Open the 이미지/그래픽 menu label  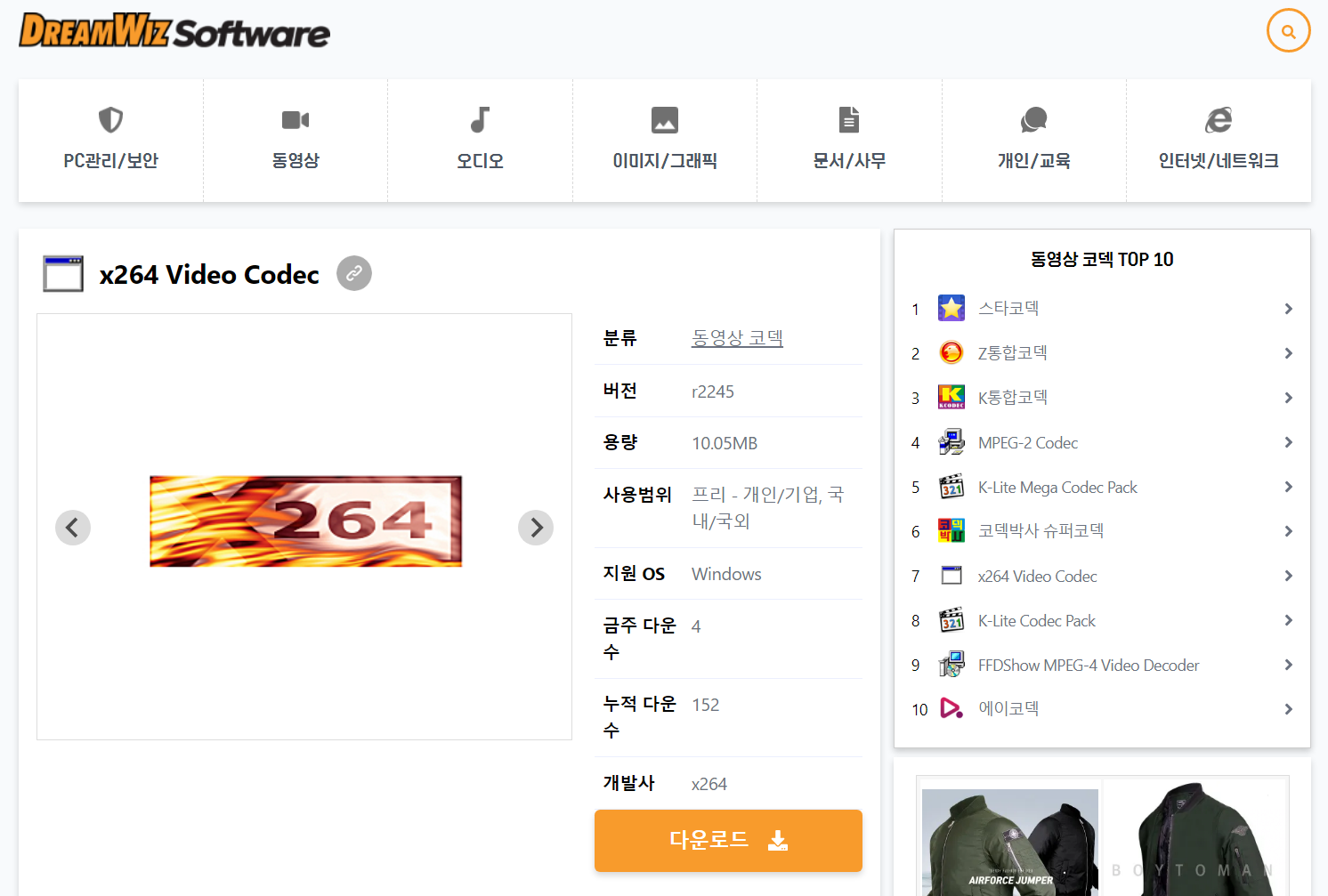coord(665,161)
